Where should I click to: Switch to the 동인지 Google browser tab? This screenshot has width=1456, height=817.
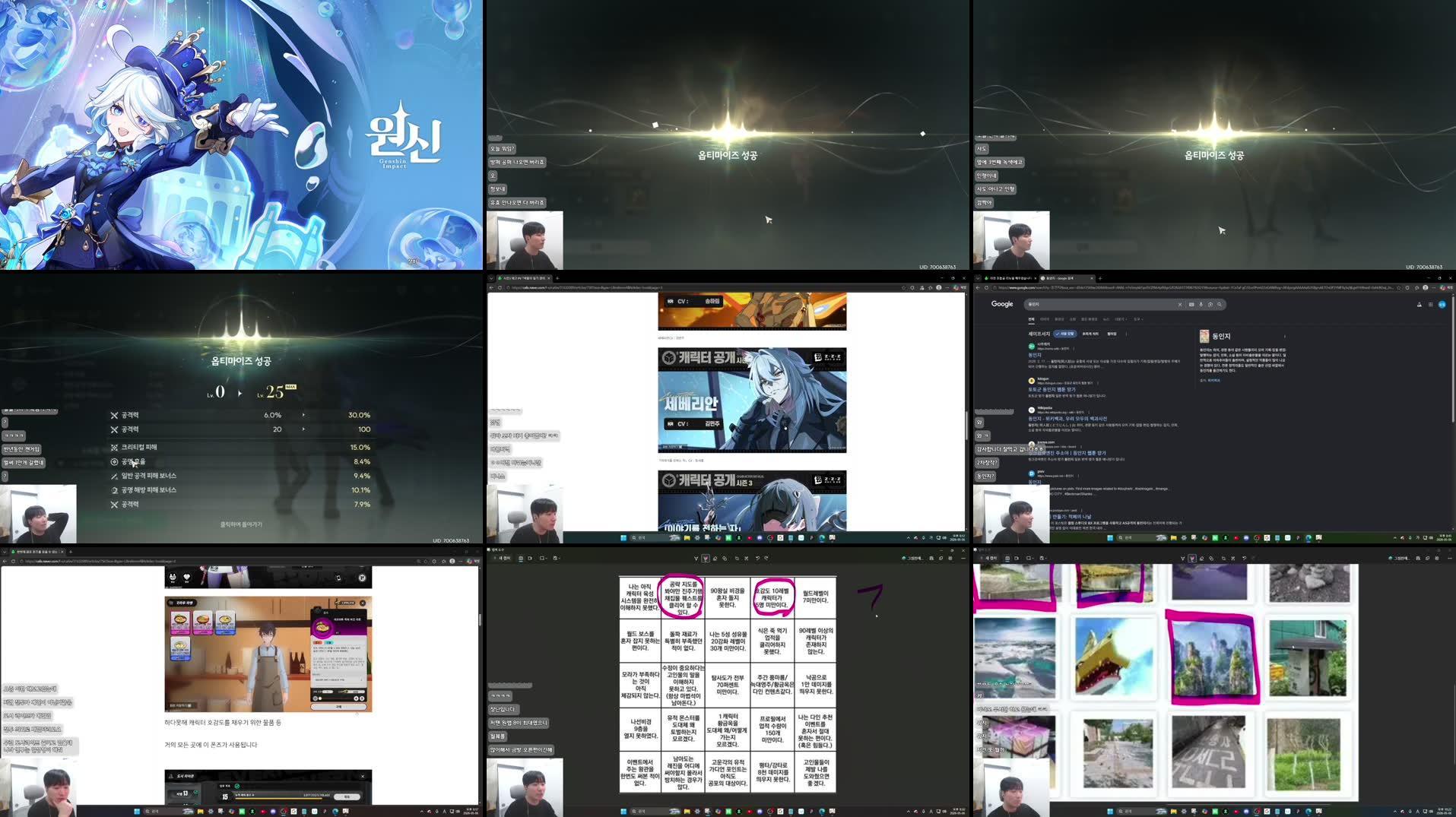tap(1067, 278)
